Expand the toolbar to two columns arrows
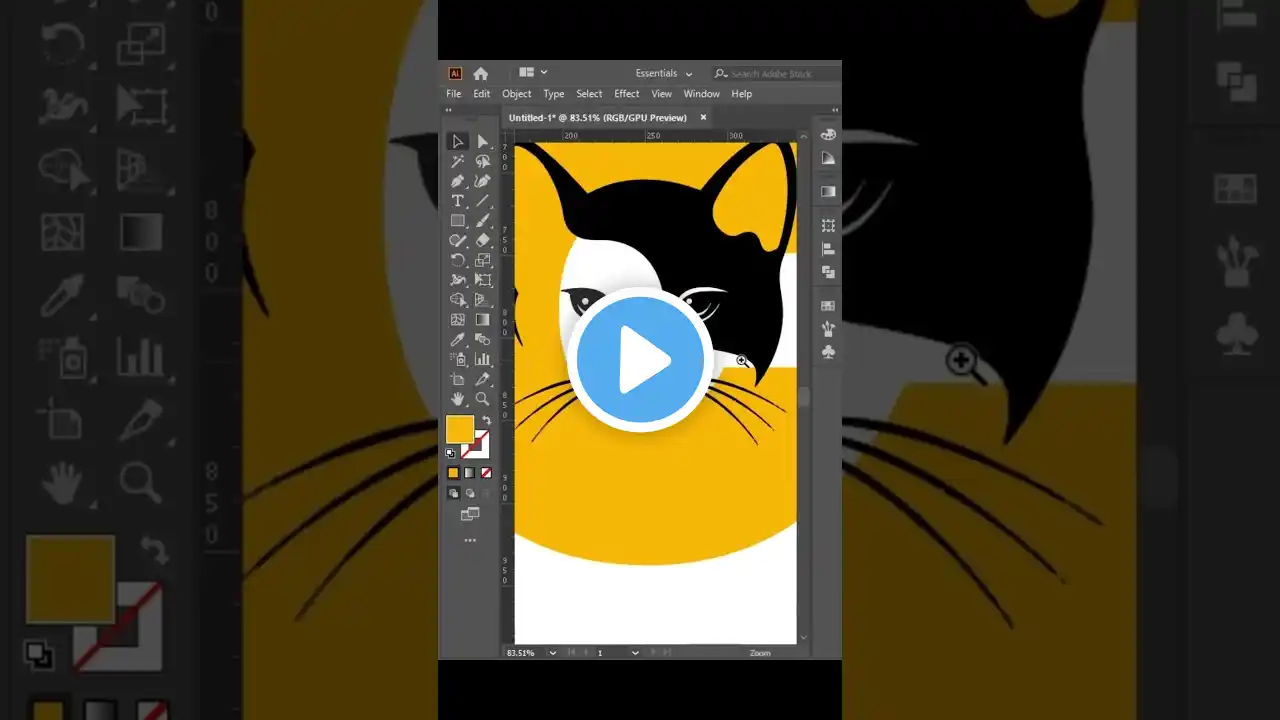 click(449, 109)
